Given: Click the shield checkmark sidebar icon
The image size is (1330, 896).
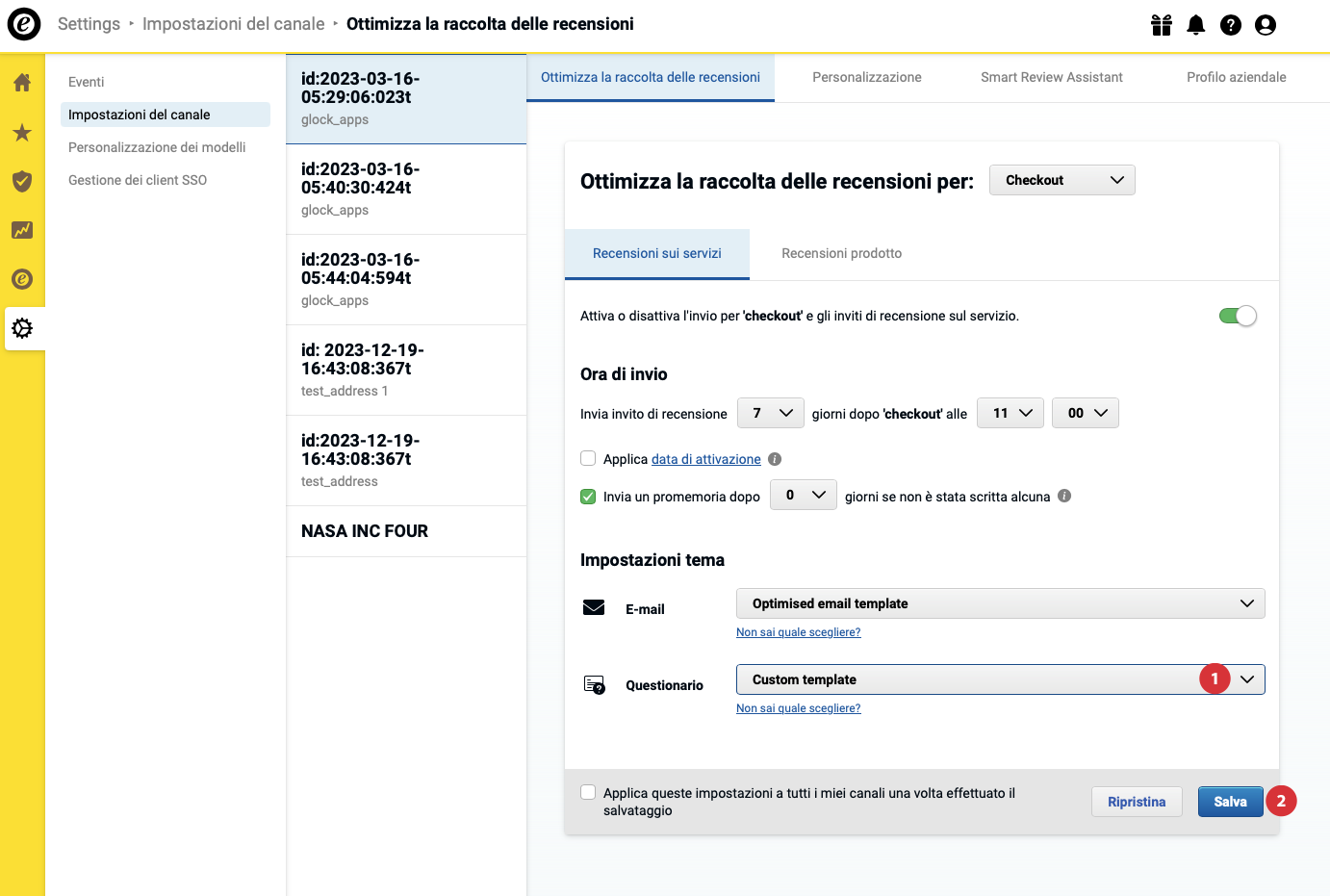Looking at the screenshot, I should 22,181.
